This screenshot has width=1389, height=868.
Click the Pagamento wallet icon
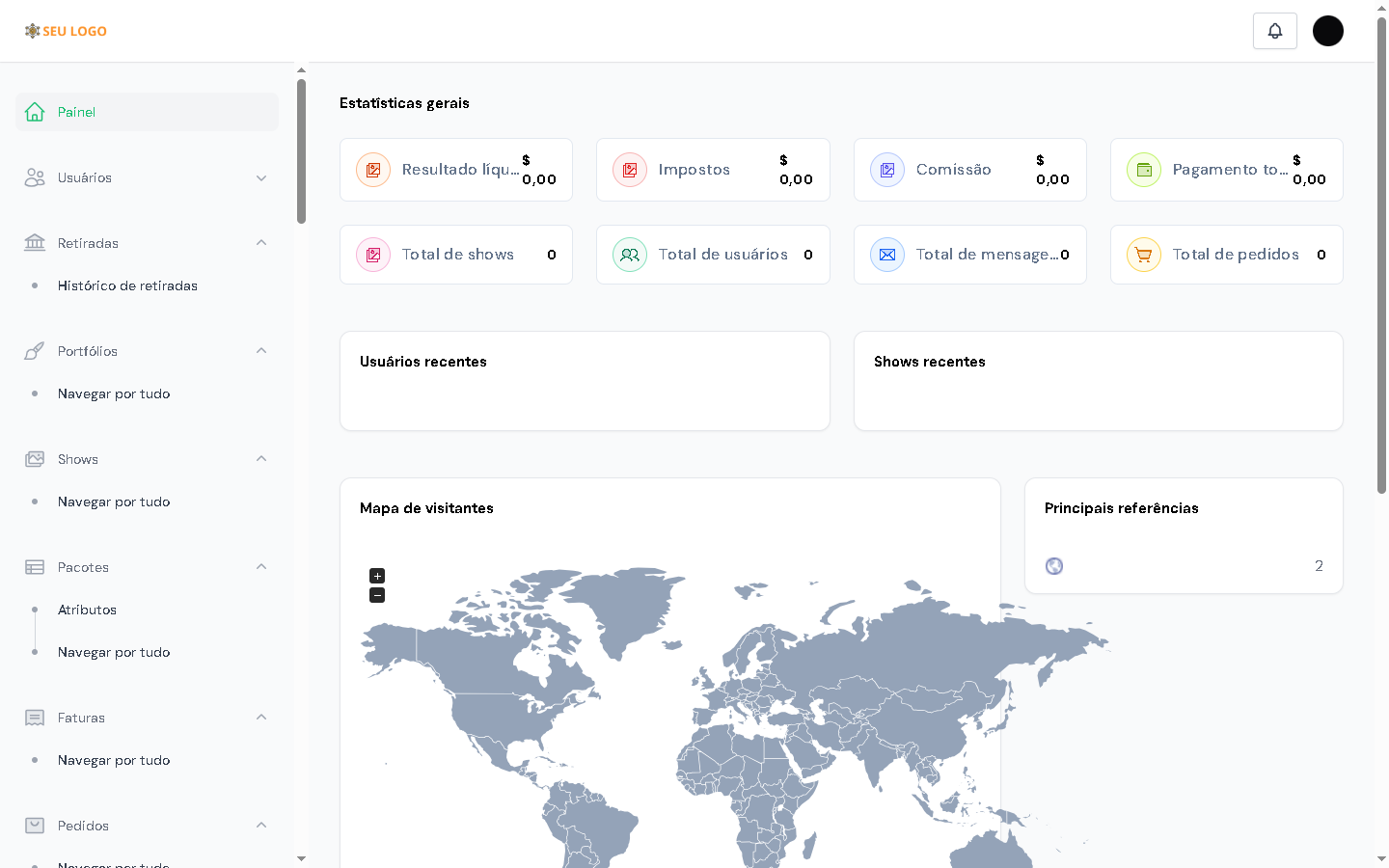pos(1143,170)
